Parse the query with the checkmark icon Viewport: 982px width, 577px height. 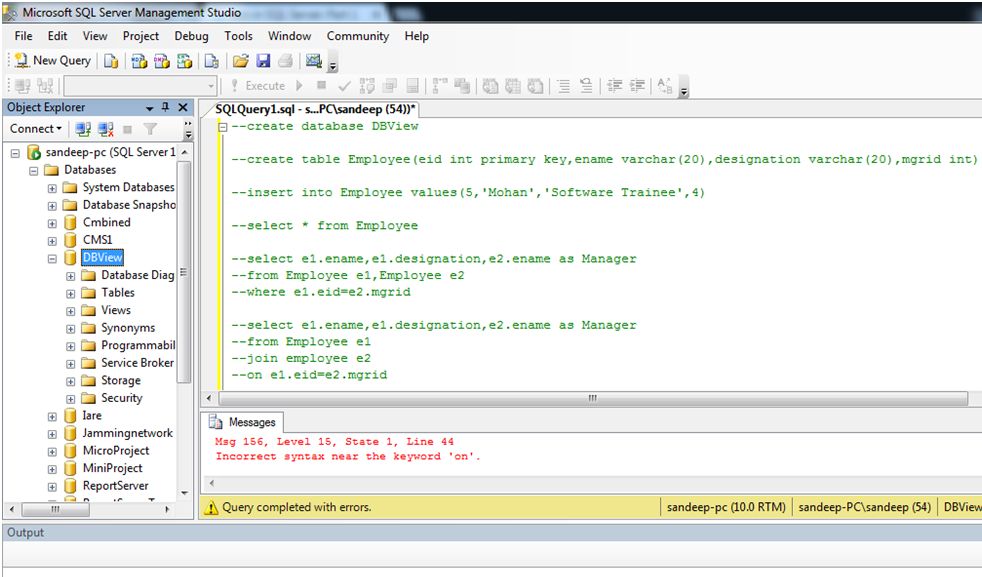coord(344,86)
